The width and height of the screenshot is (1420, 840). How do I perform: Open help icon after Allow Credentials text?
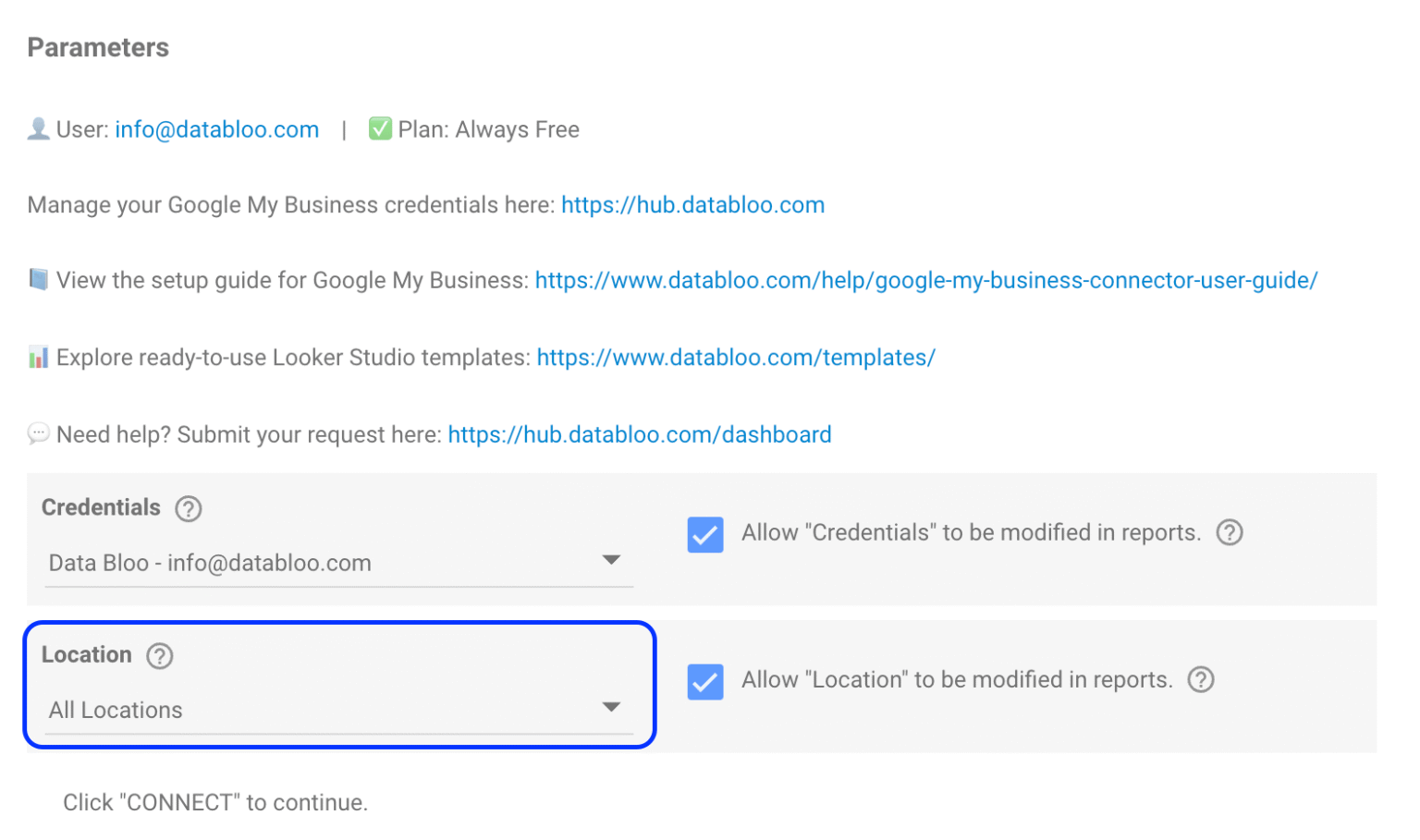click(x=1230, y=532)
